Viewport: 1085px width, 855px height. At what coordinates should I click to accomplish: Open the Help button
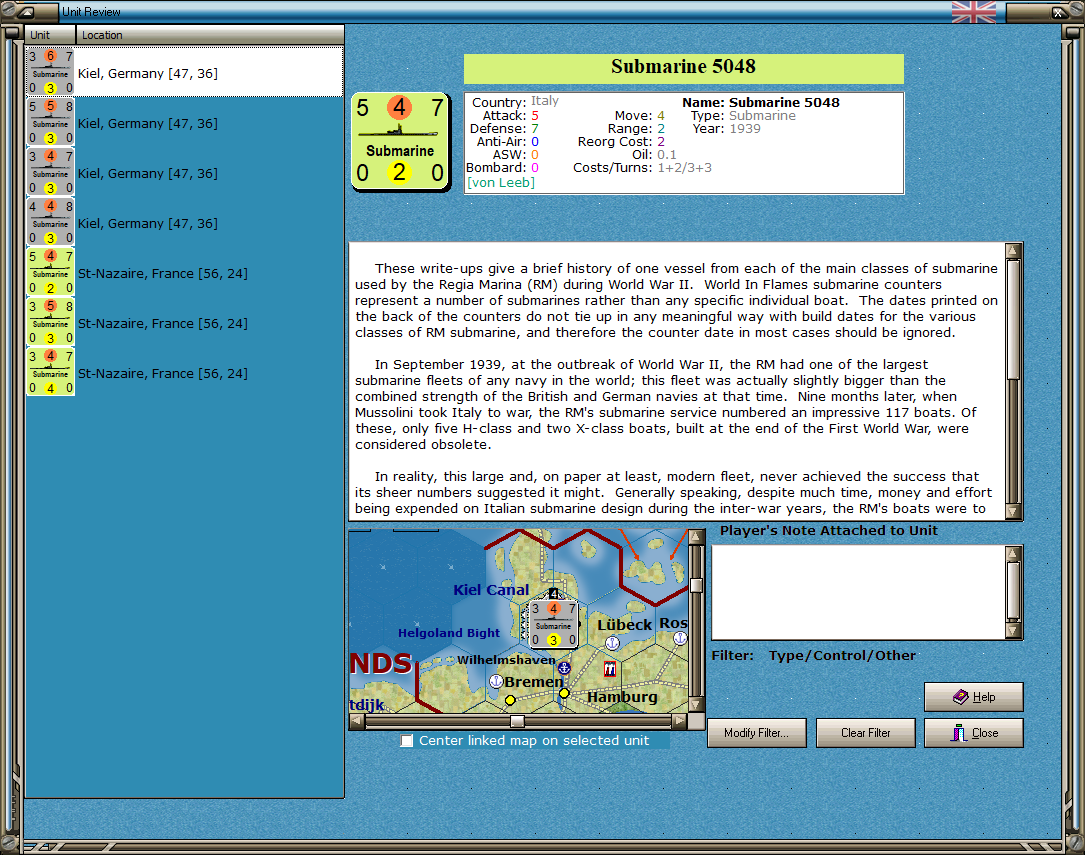click(974, 697)
